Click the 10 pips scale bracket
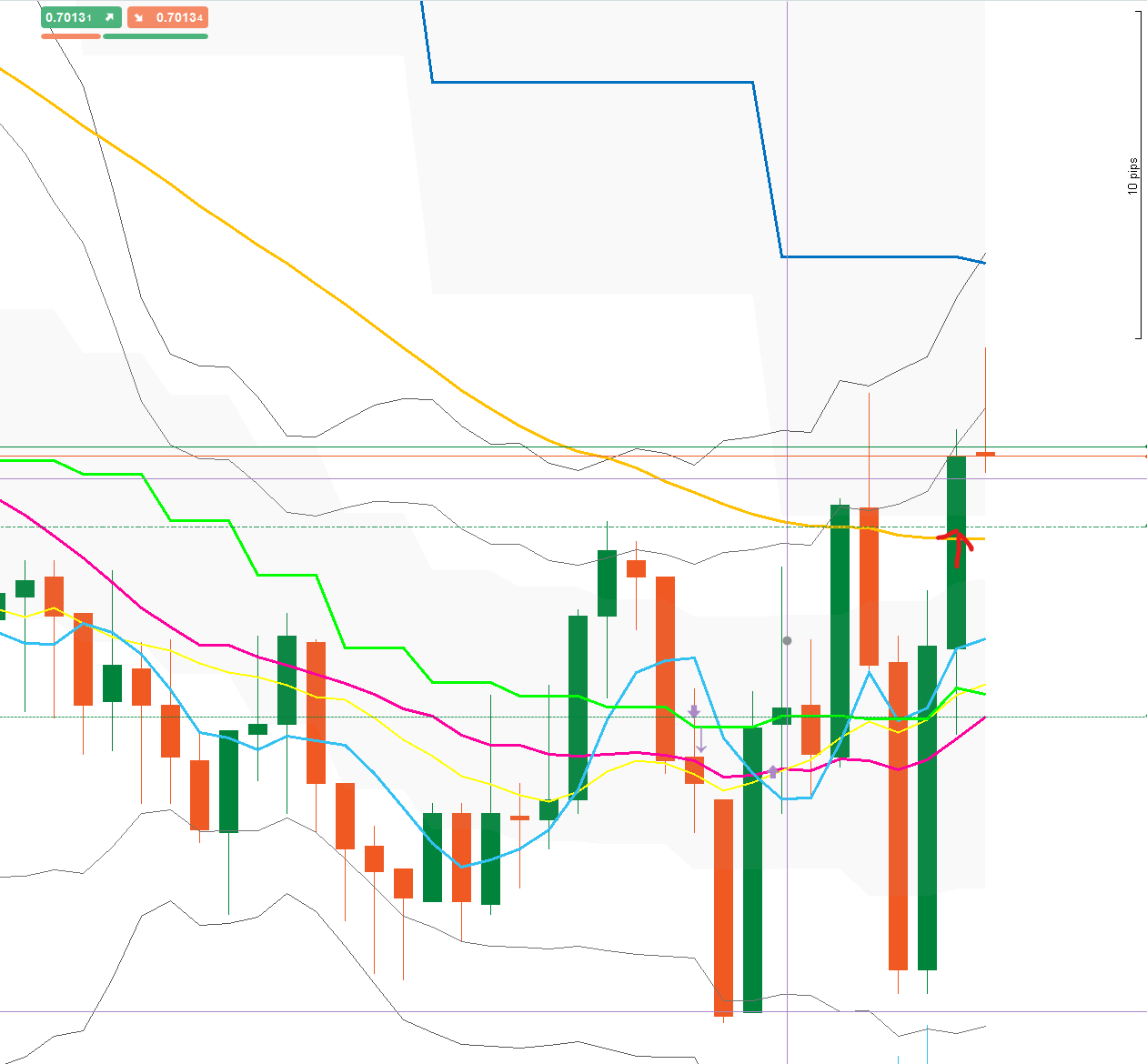The height and width of the screenshot is (1064, 1147). click(x=1137, y=175)
